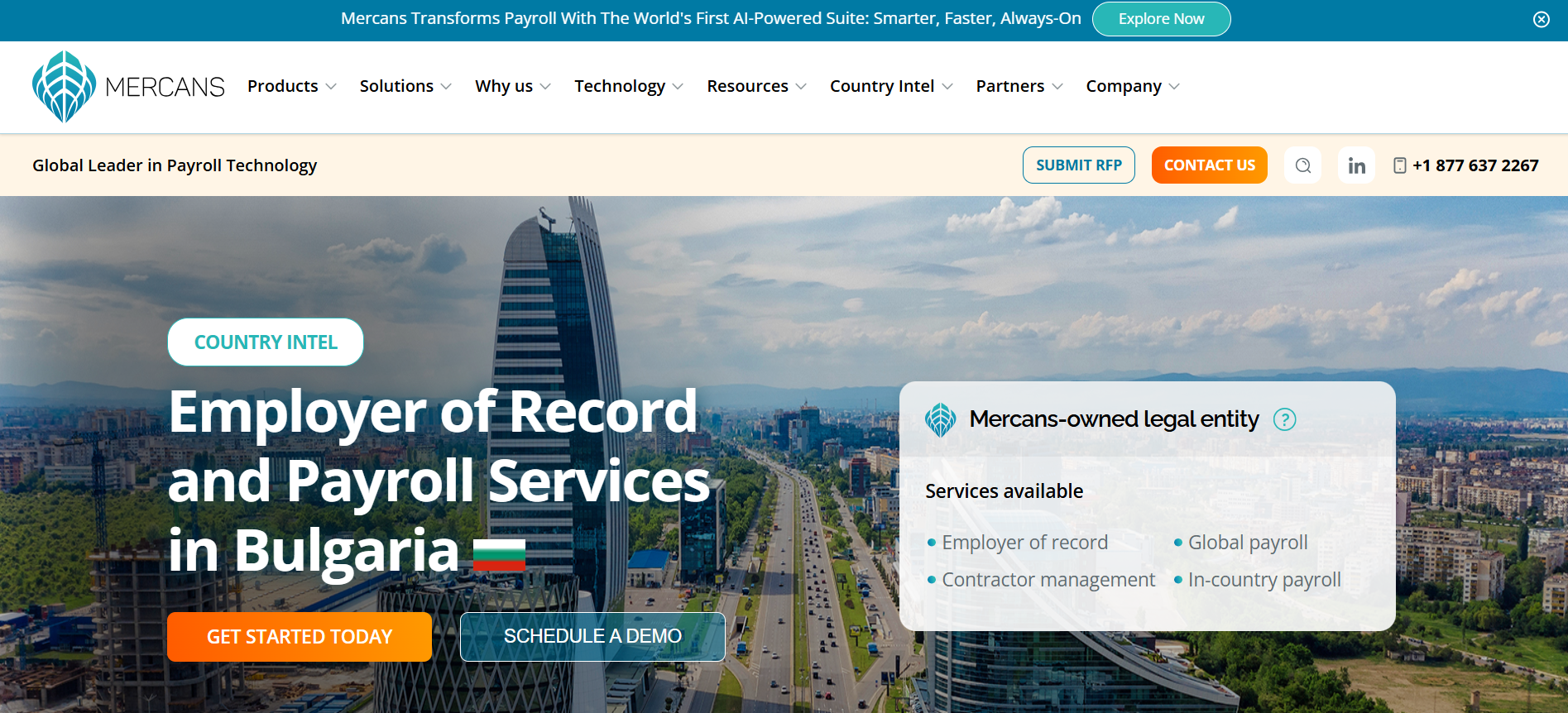The height and width of the screenshot is (713, 1568).
Task: Click SCHEDULE A DEMO button
Action: (592, 637)
